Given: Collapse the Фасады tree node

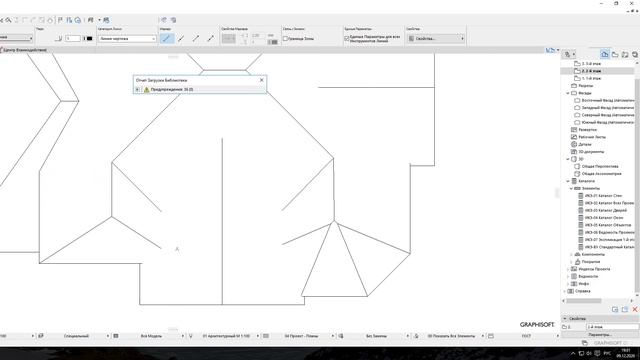Looking at the screenshot, I should 568,93.
